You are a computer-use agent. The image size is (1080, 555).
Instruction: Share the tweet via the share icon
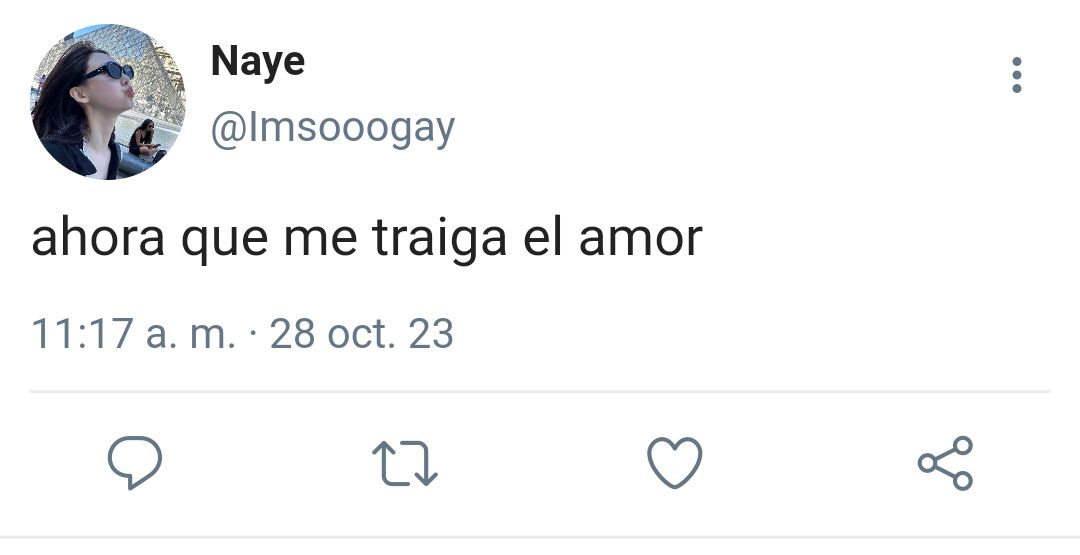coord(946,463)
